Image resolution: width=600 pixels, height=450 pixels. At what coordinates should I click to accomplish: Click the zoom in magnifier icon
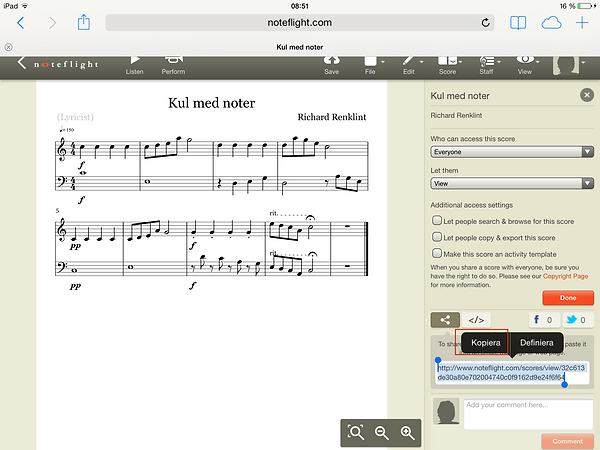pyautogui.click(x=407, y=433)
